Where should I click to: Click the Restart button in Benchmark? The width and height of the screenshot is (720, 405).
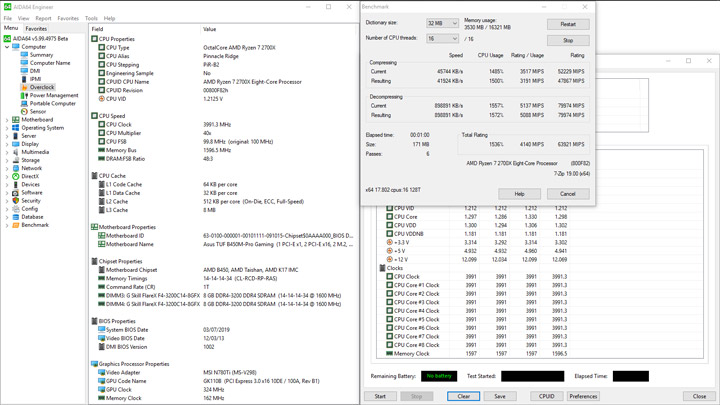point(568,24)
